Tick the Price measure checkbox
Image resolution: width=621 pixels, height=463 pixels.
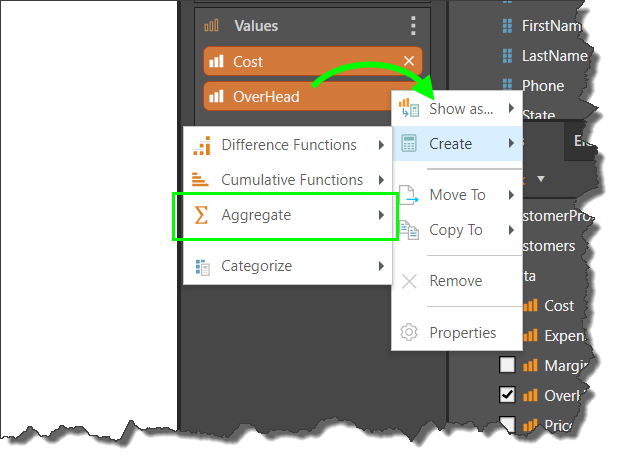coord(507,425)
